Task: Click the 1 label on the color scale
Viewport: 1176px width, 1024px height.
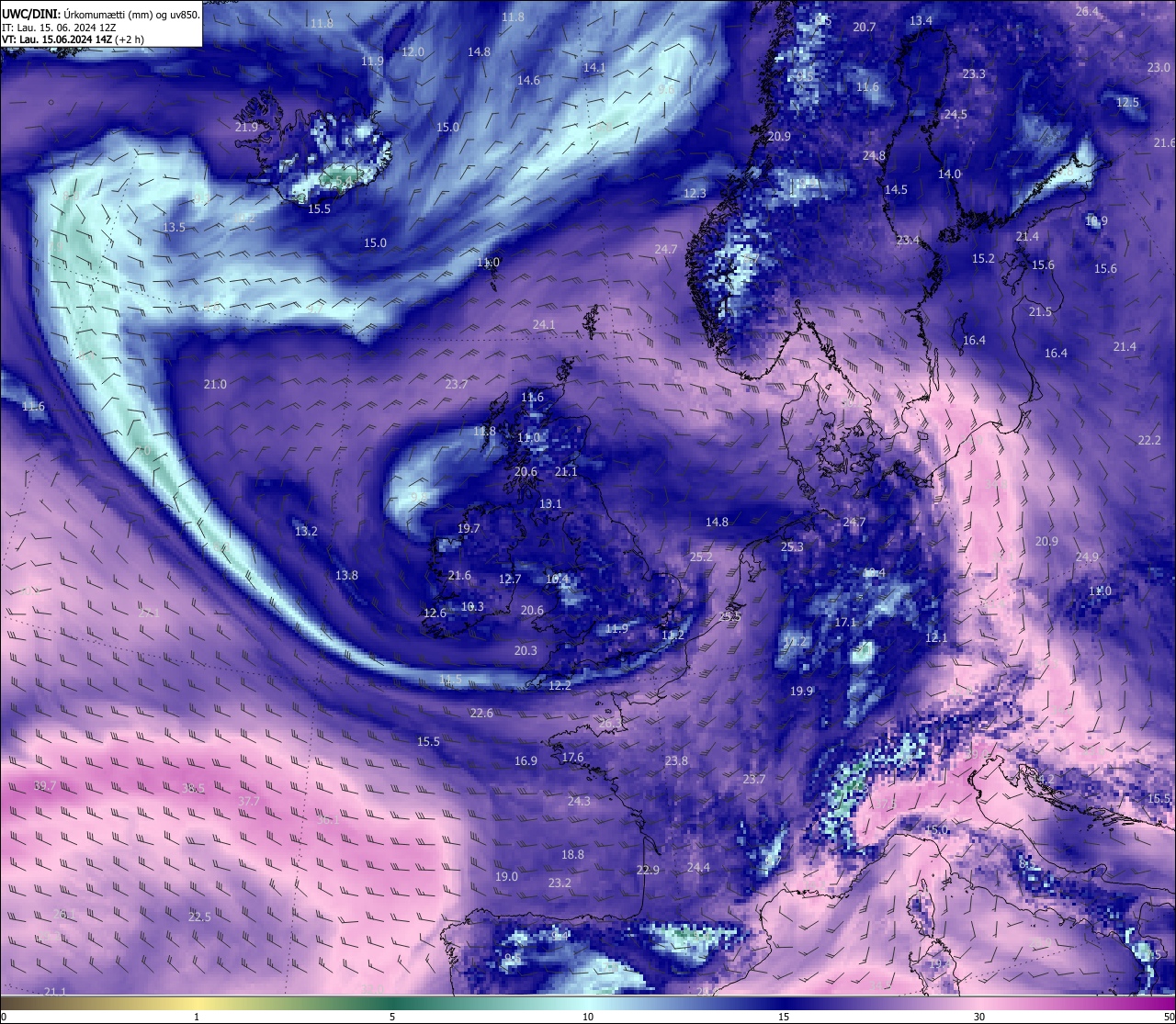Action: click(197, 1017)
